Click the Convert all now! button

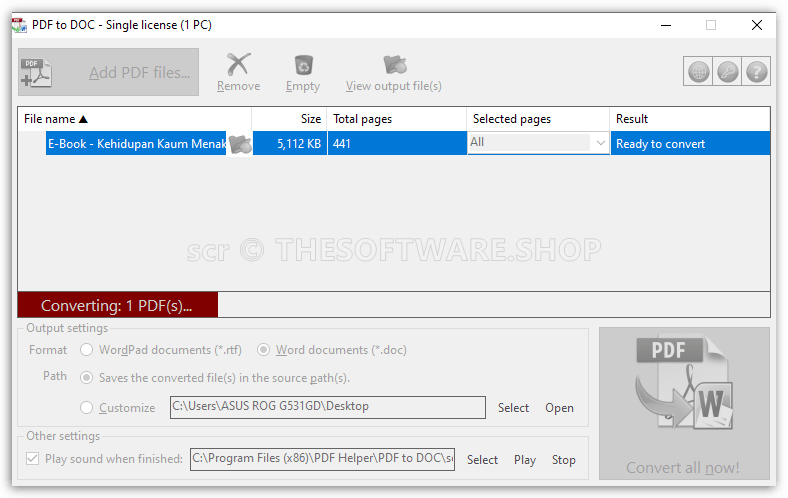click(x=684, y=404)
